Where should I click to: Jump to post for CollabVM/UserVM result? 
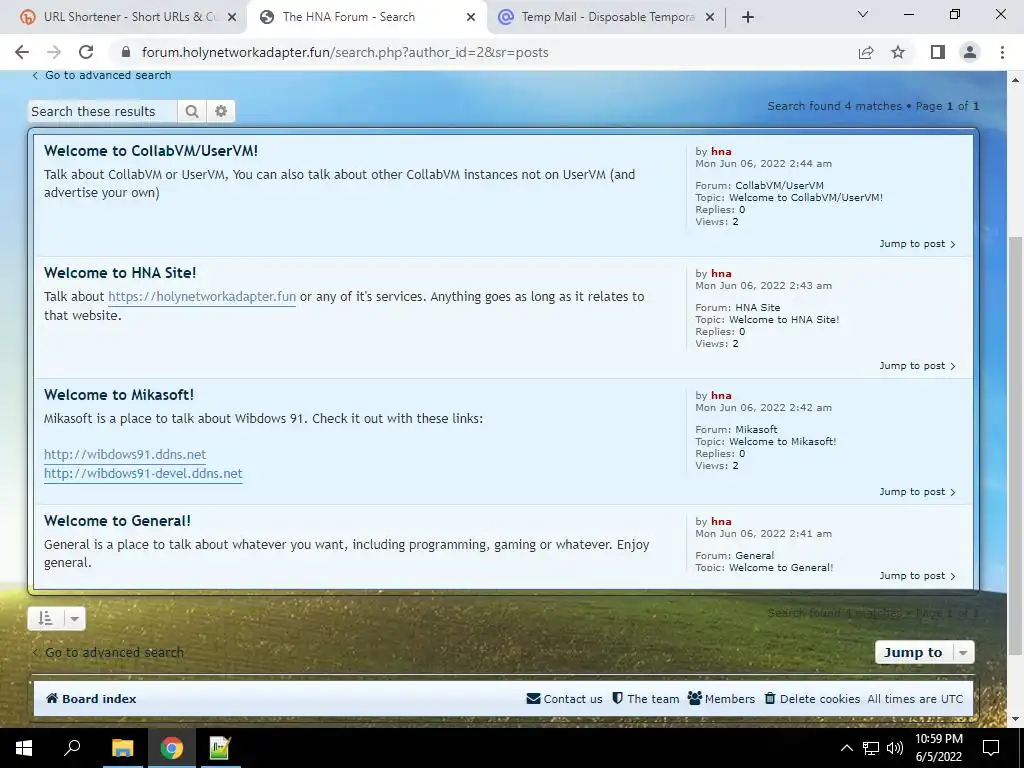pyautogui.click(x=917, y=244)
